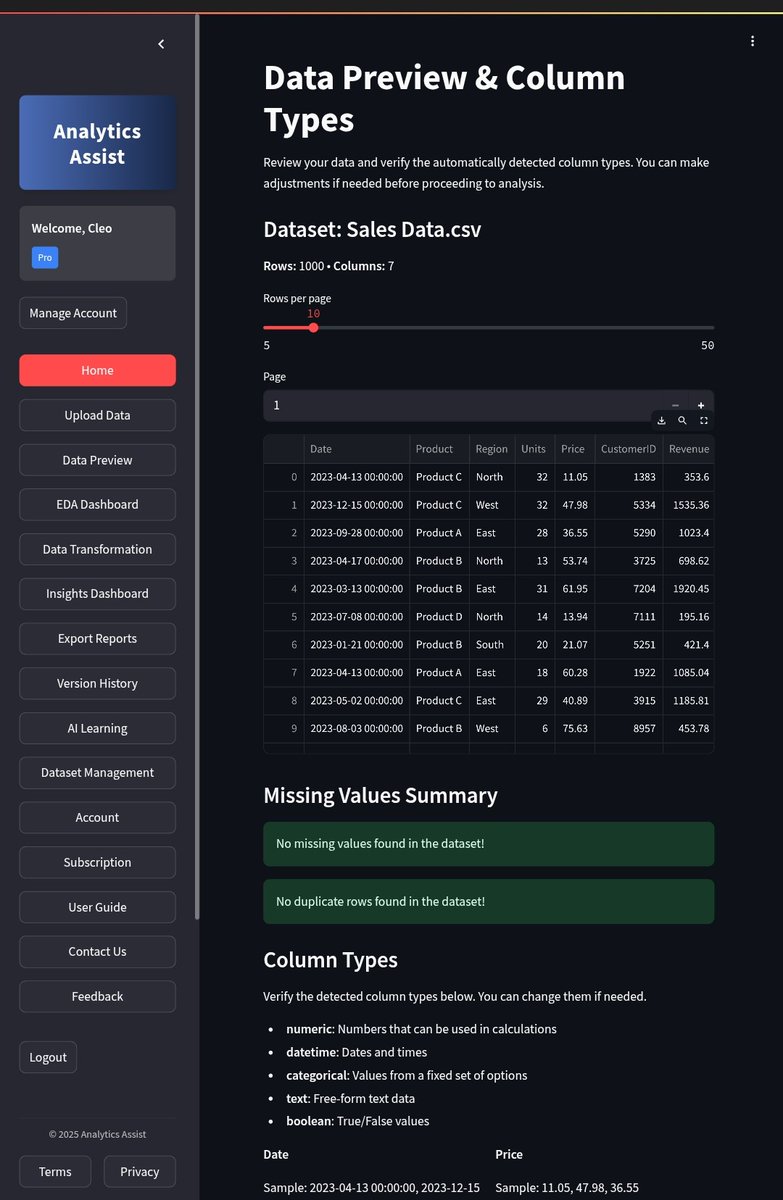
Task: Increase the Page number with the plus button
Action: 701,406
